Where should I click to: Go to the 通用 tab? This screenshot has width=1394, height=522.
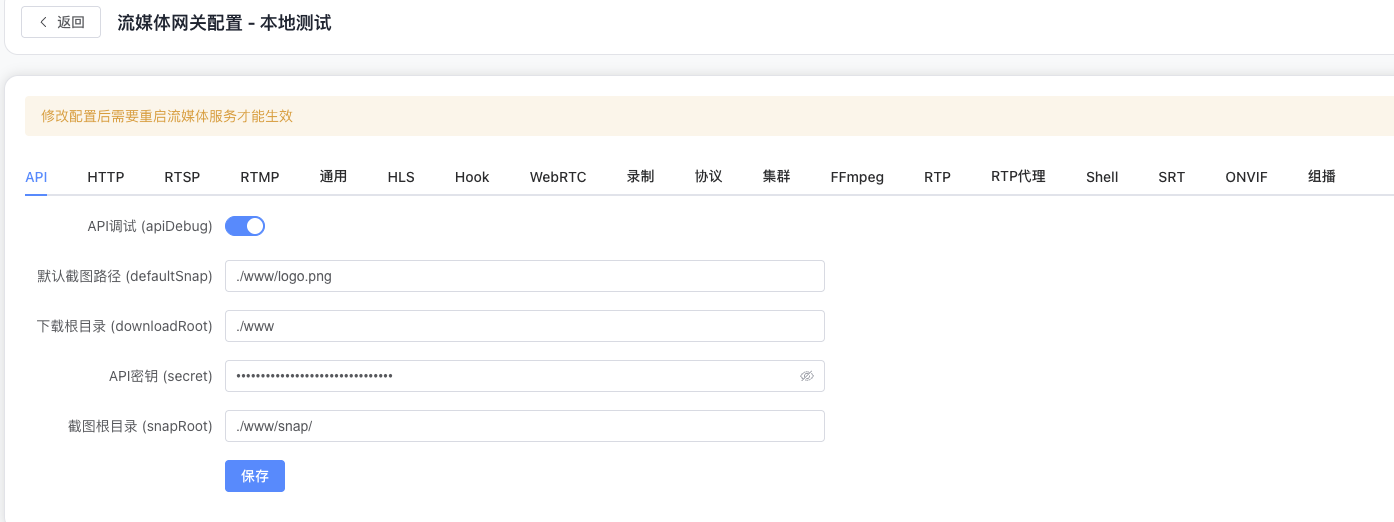(x=334, y=177)
